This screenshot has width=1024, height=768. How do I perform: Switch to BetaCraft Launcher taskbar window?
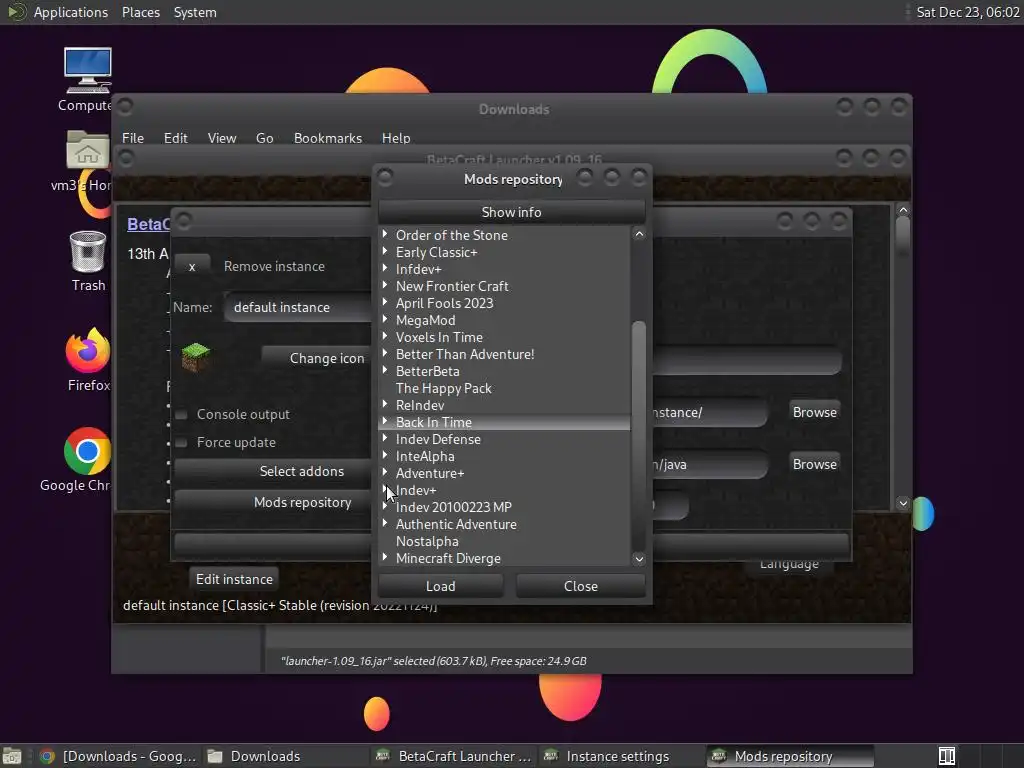click(454, 756)
